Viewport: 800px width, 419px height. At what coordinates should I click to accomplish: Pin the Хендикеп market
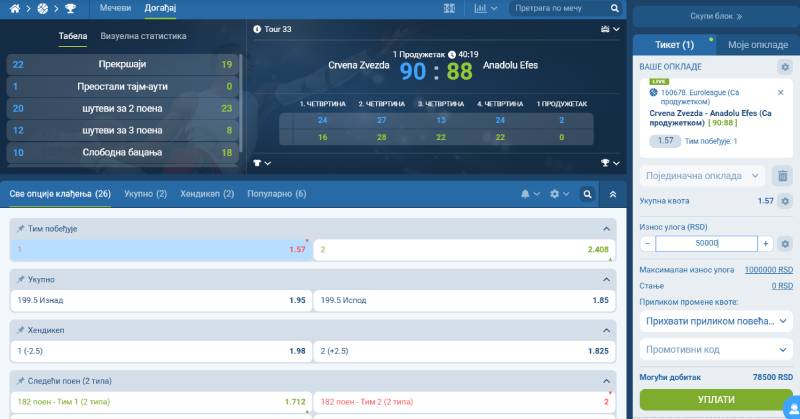(20, 330)
